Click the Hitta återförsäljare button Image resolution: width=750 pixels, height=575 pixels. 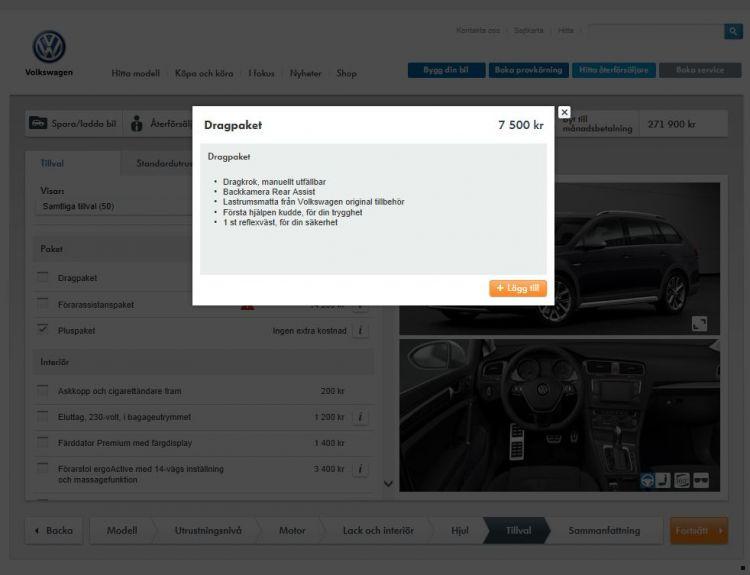(614, 70)
